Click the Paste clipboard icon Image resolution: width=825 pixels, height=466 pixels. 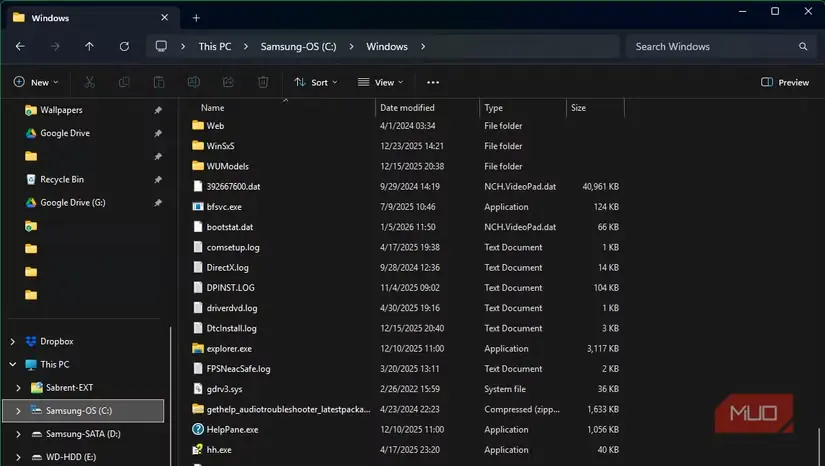[x=159, y=82]
